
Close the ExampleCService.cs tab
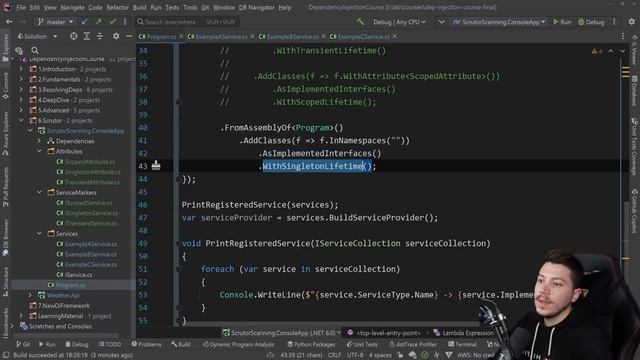click(395, 36)
